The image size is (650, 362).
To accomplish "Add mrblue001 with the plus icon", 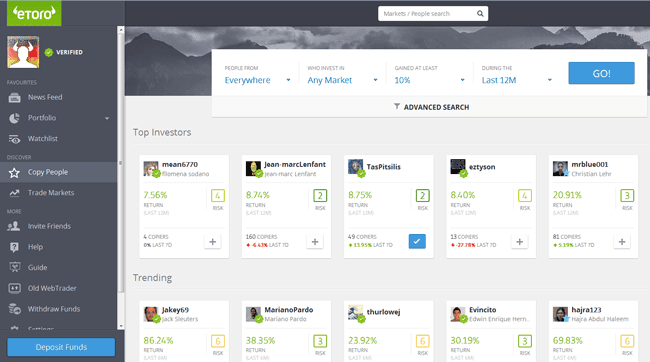I will pyautogui.click(x=622, y=242).
